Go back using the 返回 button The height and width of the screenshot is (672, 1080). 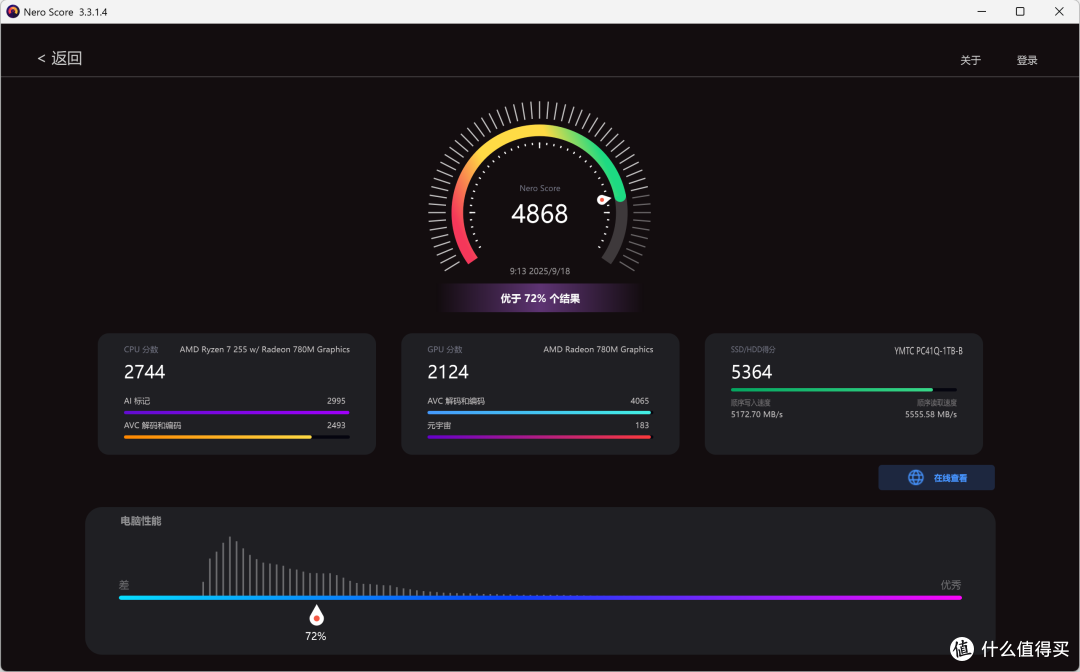(x=60, y=59)
